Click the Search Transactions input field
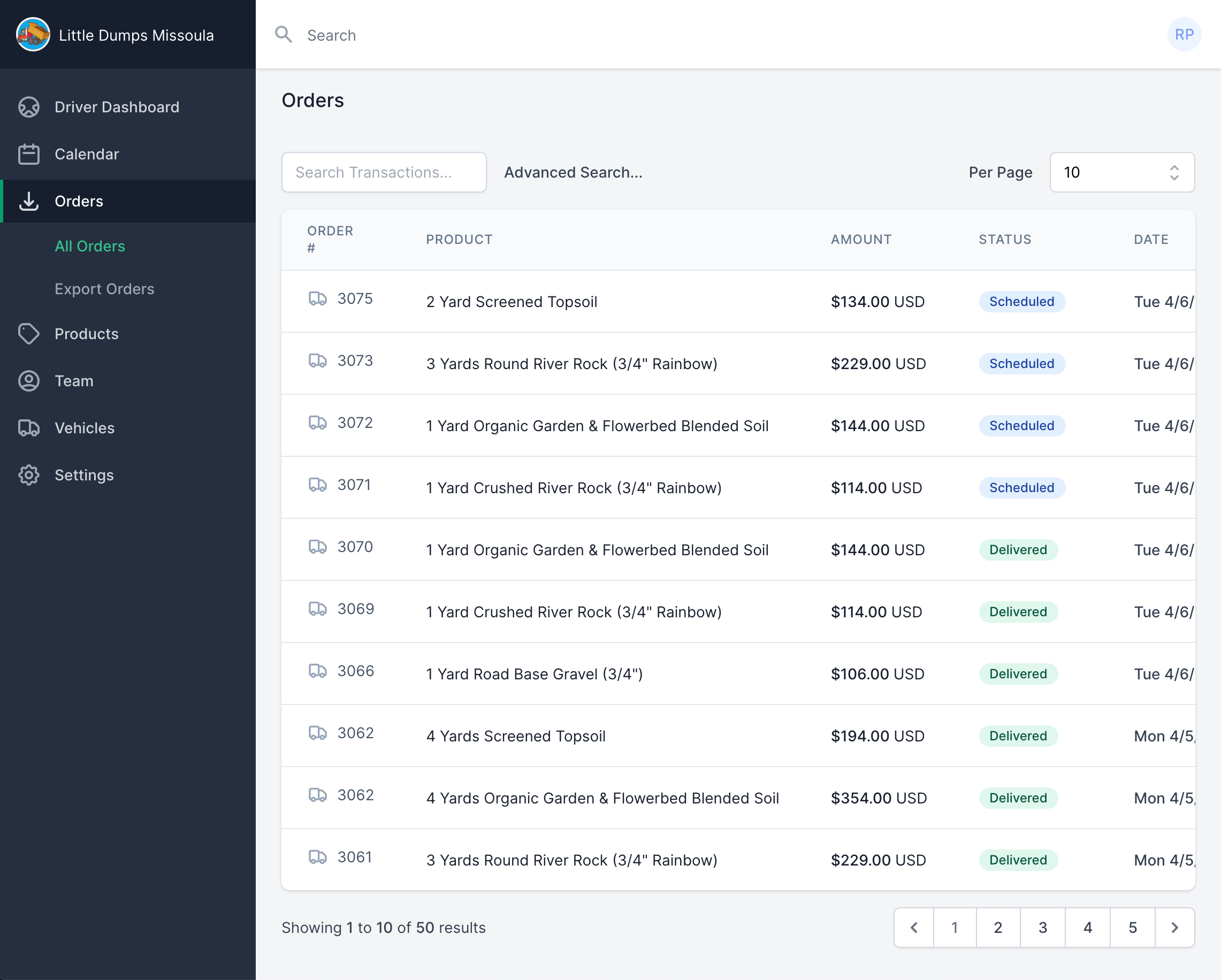The height and width of the screenshot is (980, 1221). tap(384, 172)
